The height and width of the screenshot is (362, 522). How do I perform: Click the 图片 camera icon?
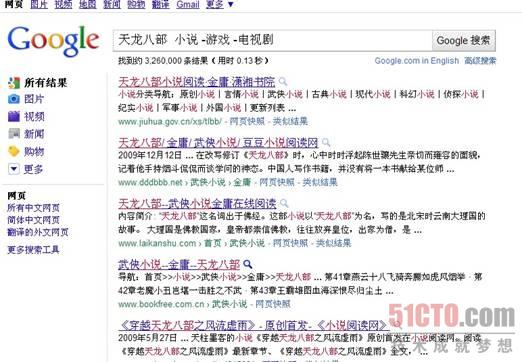(14, 99)
